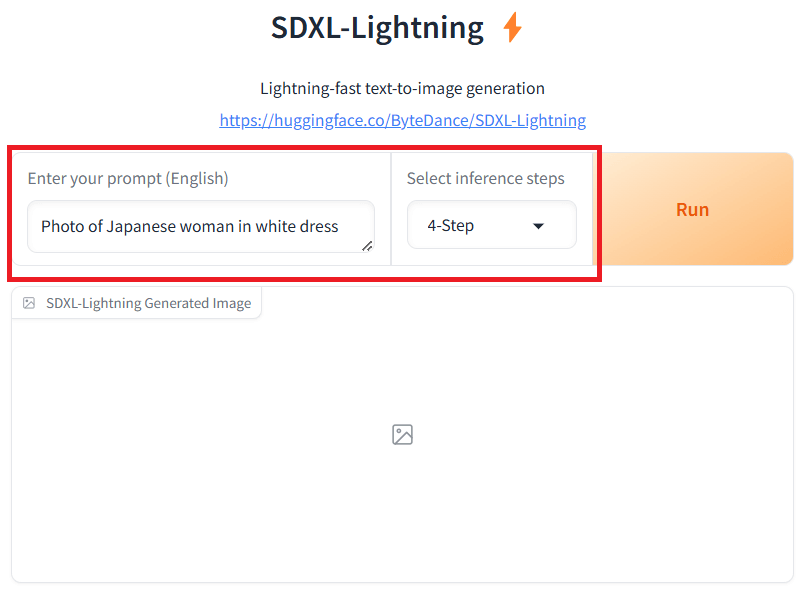Click the lightning bolt icon beside the title
This screenshot has width=809, height=605.
(512, 27)
